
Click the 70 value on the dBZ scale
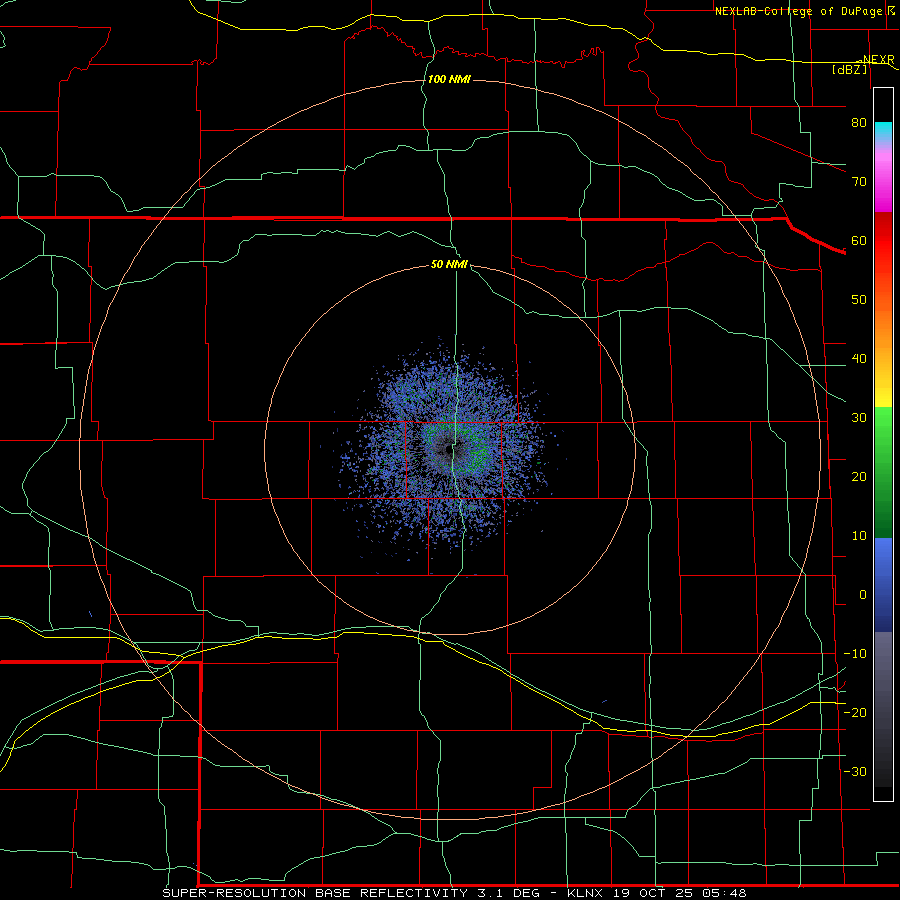click(859, 182)
